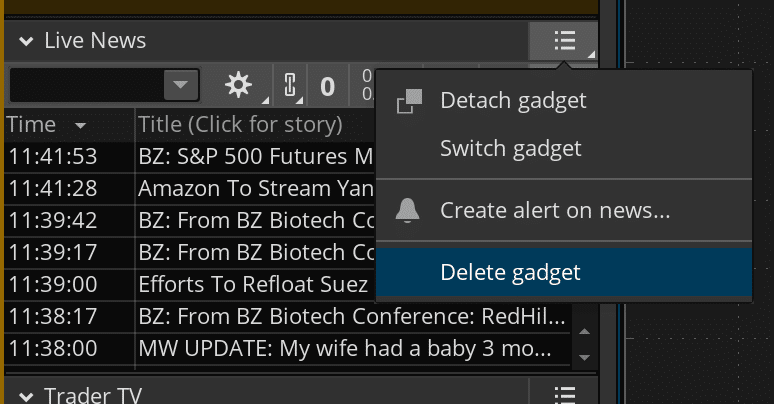Select Switch gadget from the menu

point(510,149)
